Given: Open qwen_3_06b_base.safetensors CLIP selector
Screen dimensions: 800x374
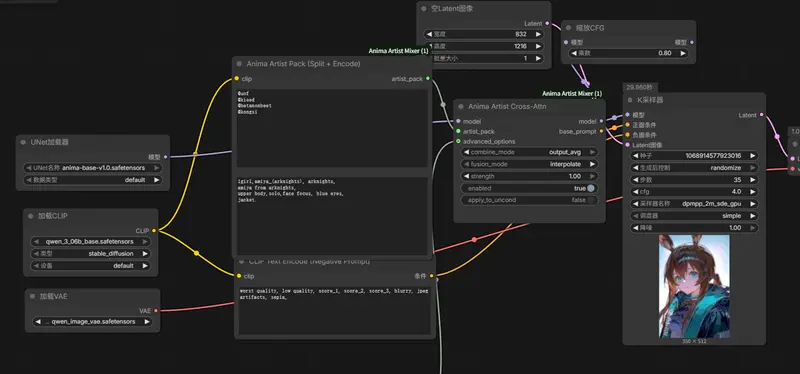Looking at the screenshot, I should click(91, 241).
